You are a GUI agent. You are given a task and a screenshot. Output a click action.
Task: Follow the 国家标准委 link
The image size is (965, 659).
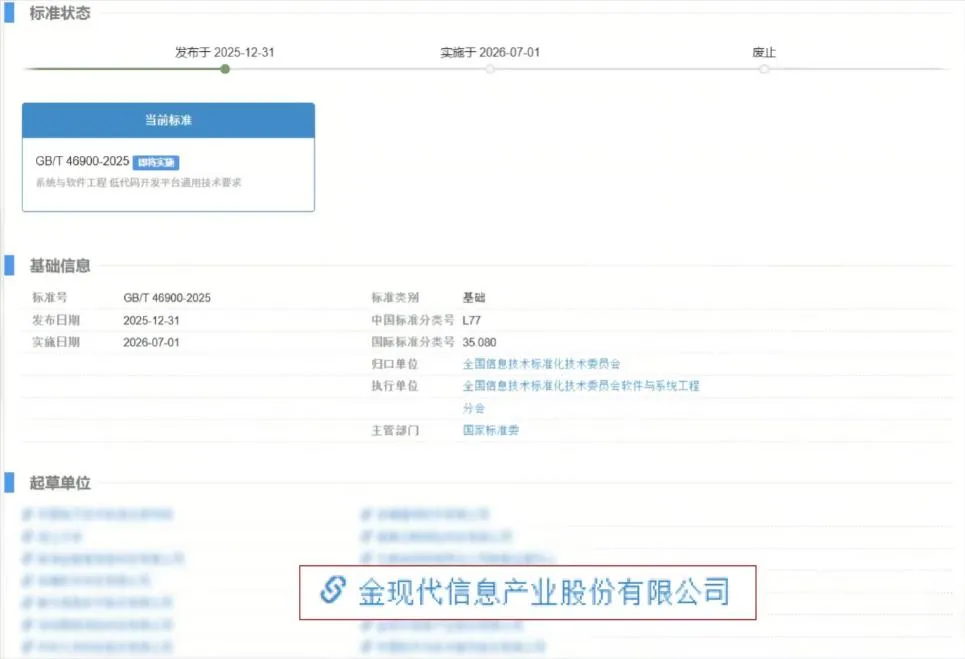click(x=490, y=431)
